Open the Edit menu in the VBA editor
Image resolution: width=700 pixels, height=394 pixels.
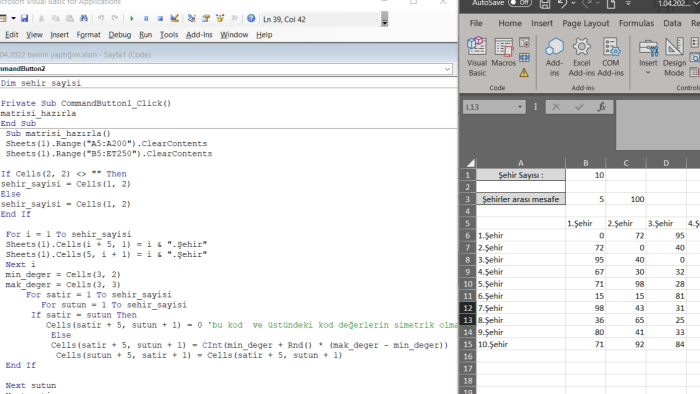pyautogui.click(x=12, y=34)
